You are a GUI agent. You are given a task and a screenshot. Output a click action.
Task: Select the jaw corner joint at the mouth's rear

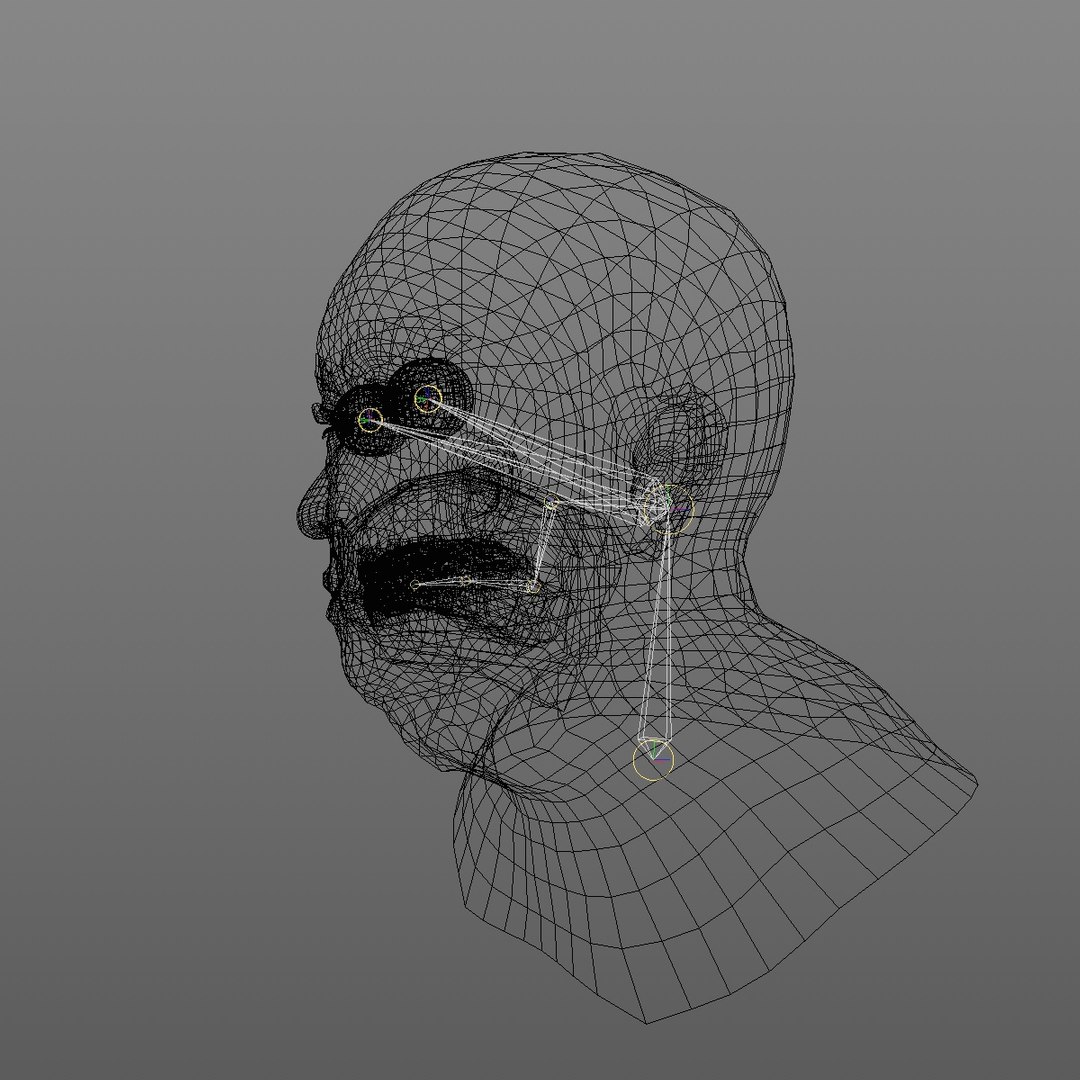pyautogui.click(x=532, y=587)
